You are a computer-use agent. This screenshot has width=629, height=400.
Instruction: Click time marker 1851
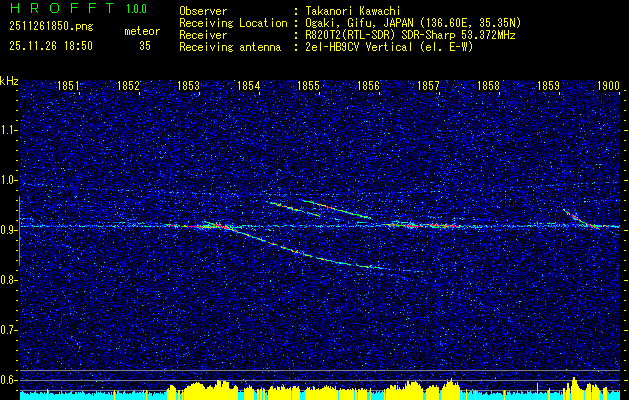(68, 85)
